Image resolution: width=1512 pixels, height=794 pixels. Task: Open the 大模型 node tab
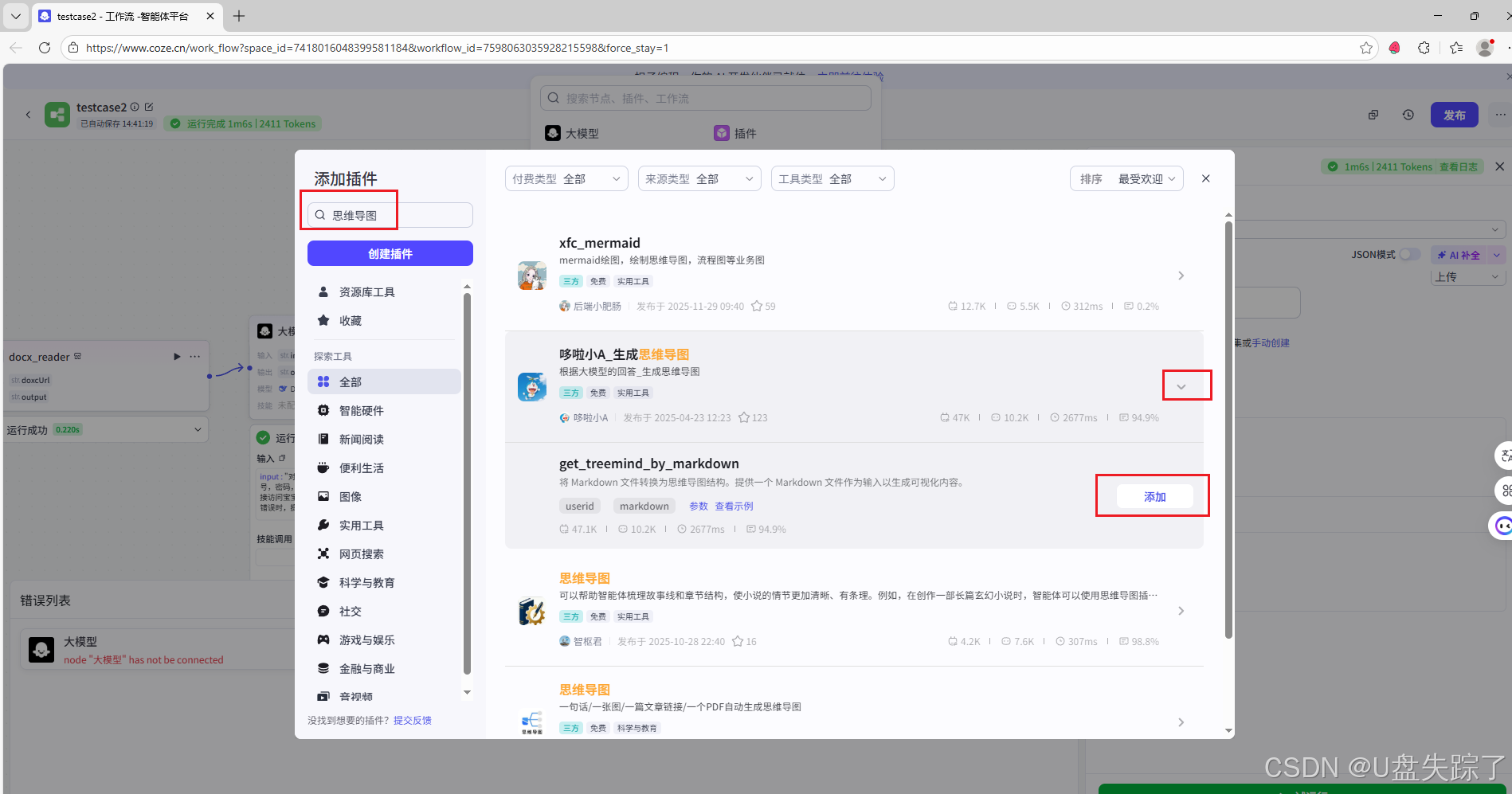pyautogui.click(x=573, y=133)
